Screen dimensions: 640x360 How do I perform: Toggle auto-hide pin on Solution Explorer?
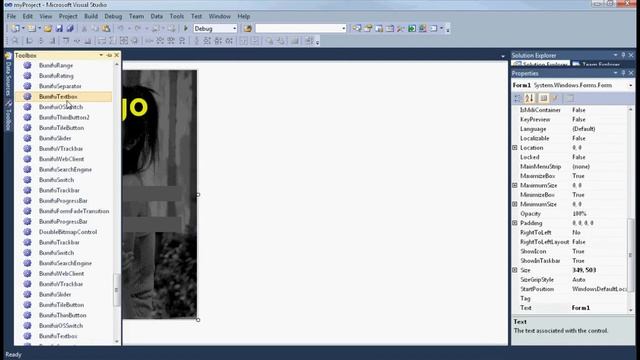pyautogui.click(x=623, y=55)
